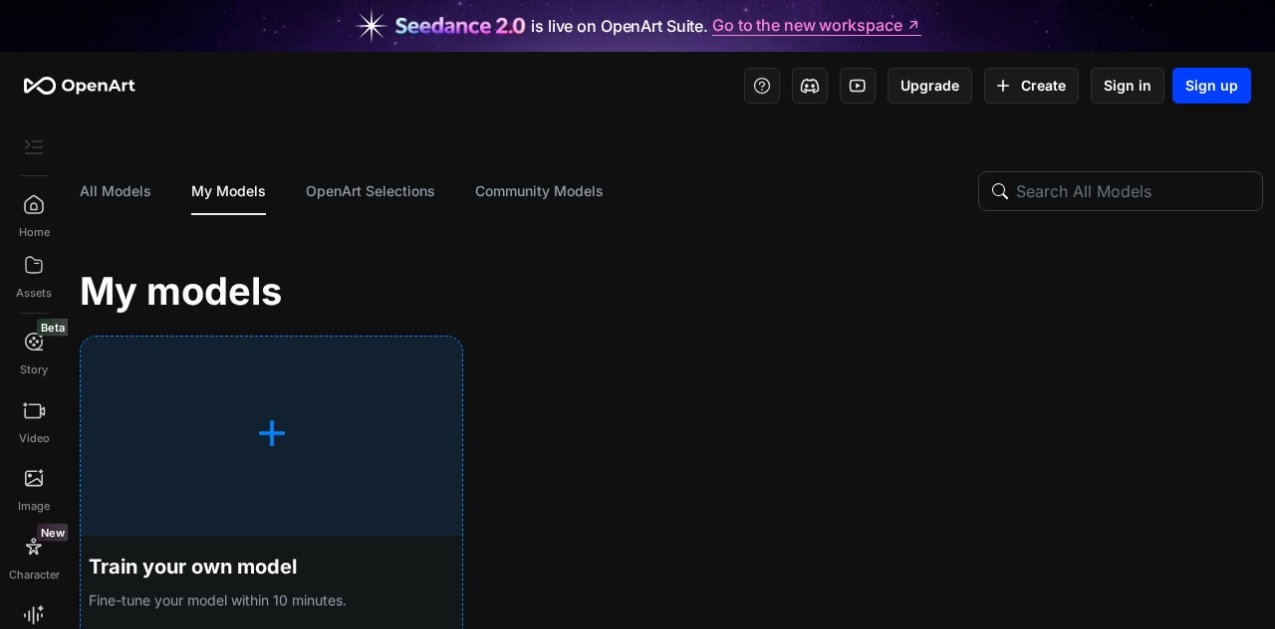
Task: Open Home from the sidebar
Action: [34, 215]
